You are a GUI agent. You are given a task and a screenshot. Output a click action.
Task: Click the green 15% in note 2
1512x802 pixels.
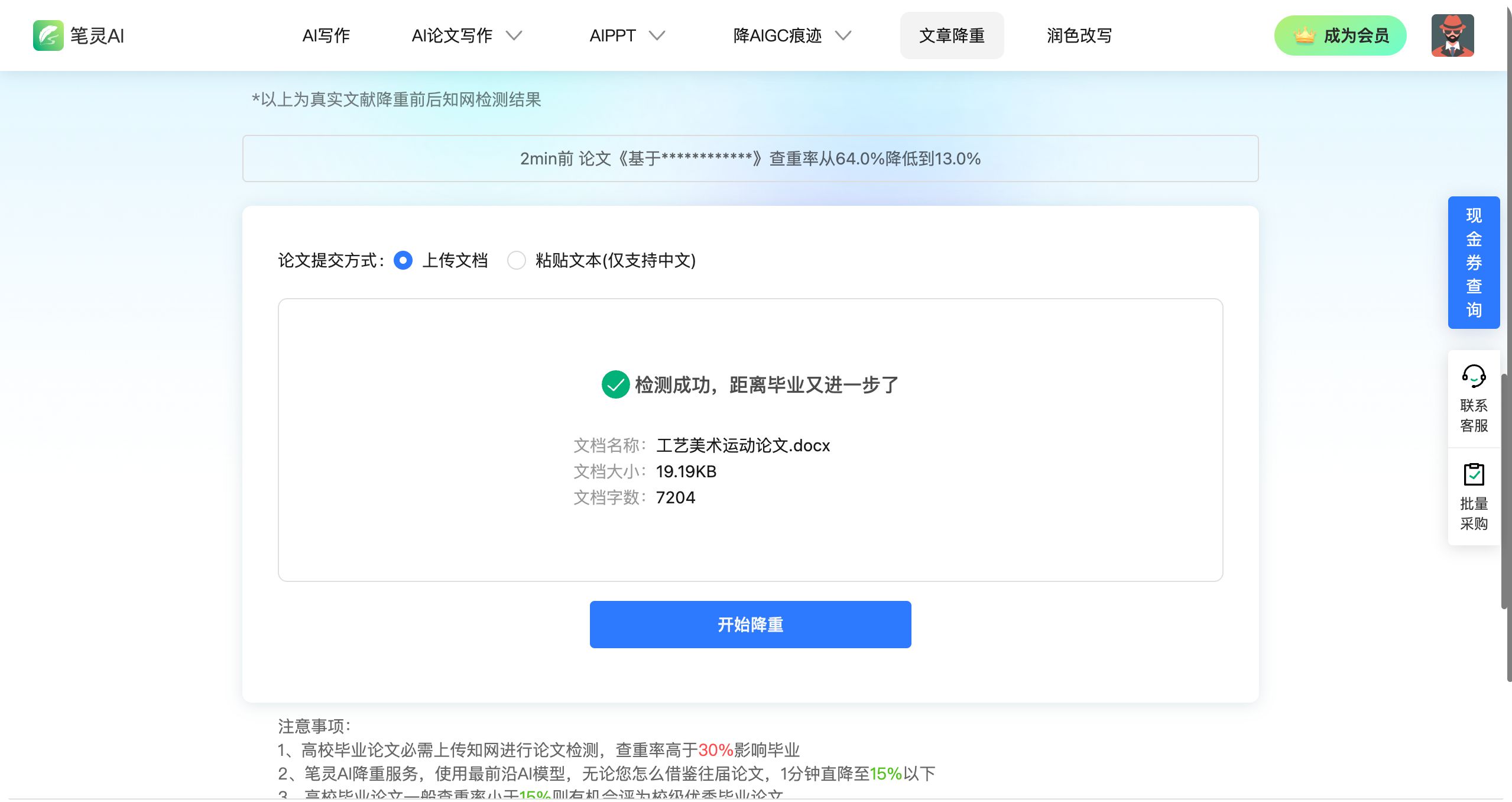tap(885, 774)
